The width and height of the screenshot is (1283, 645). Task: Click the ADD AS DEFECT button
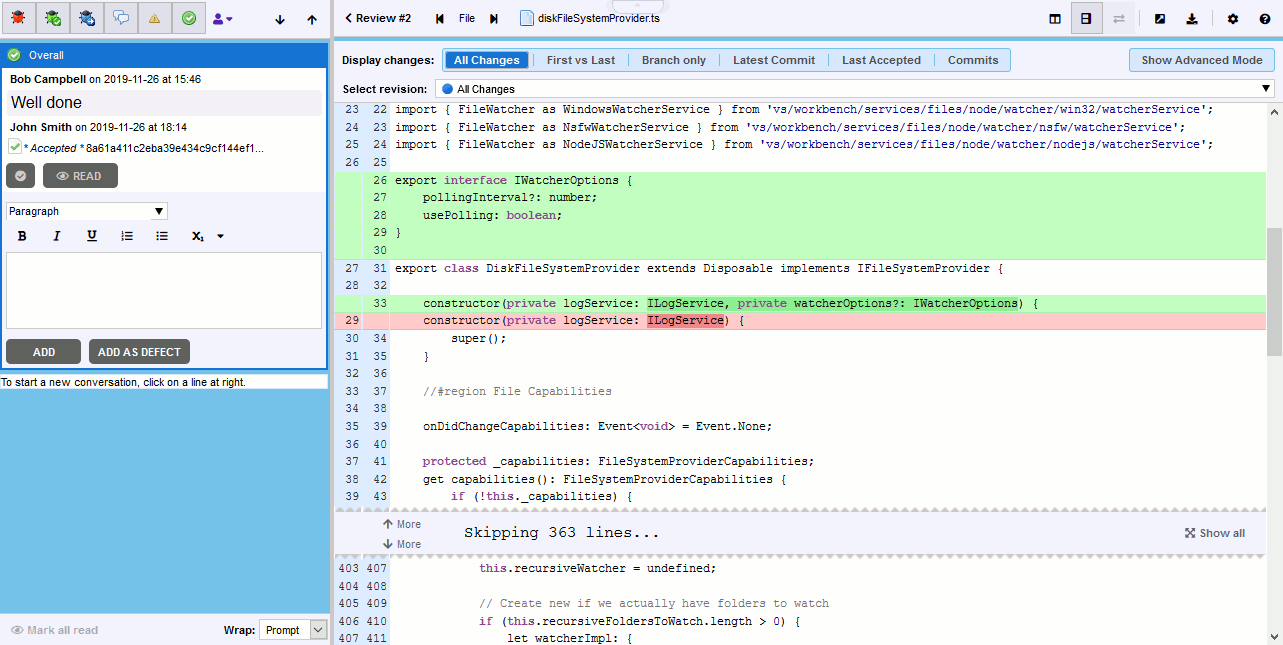139,352
